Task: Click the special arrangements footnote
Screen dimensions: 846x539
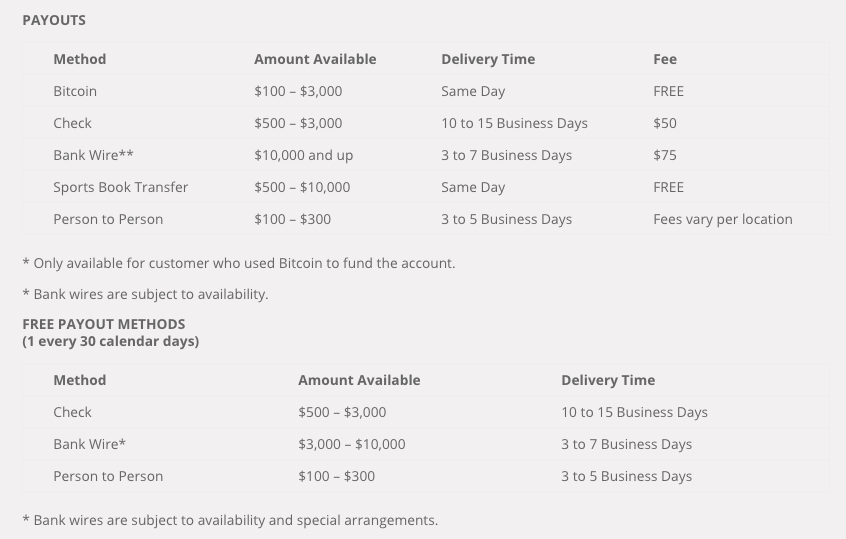Action: point(230,520)
